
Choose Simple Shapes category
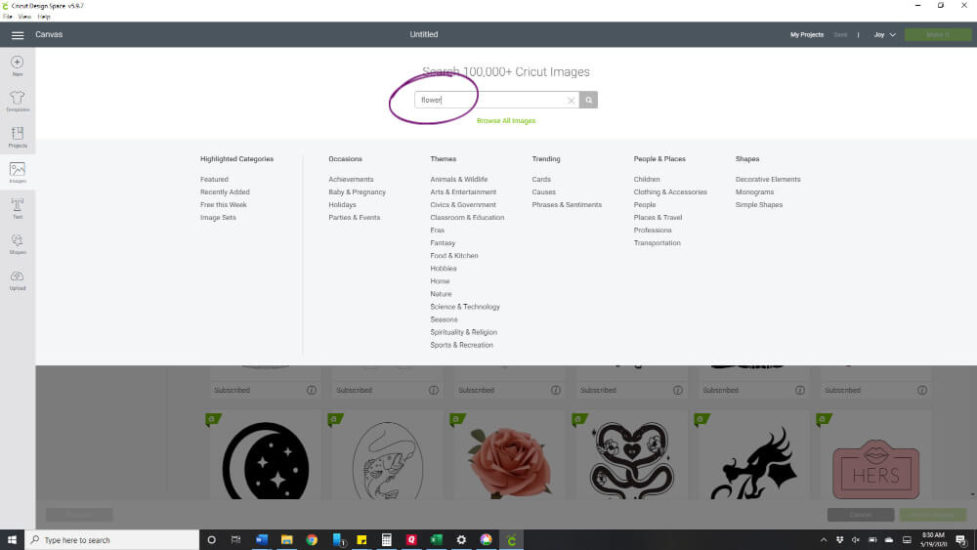[x=758, y=205]
